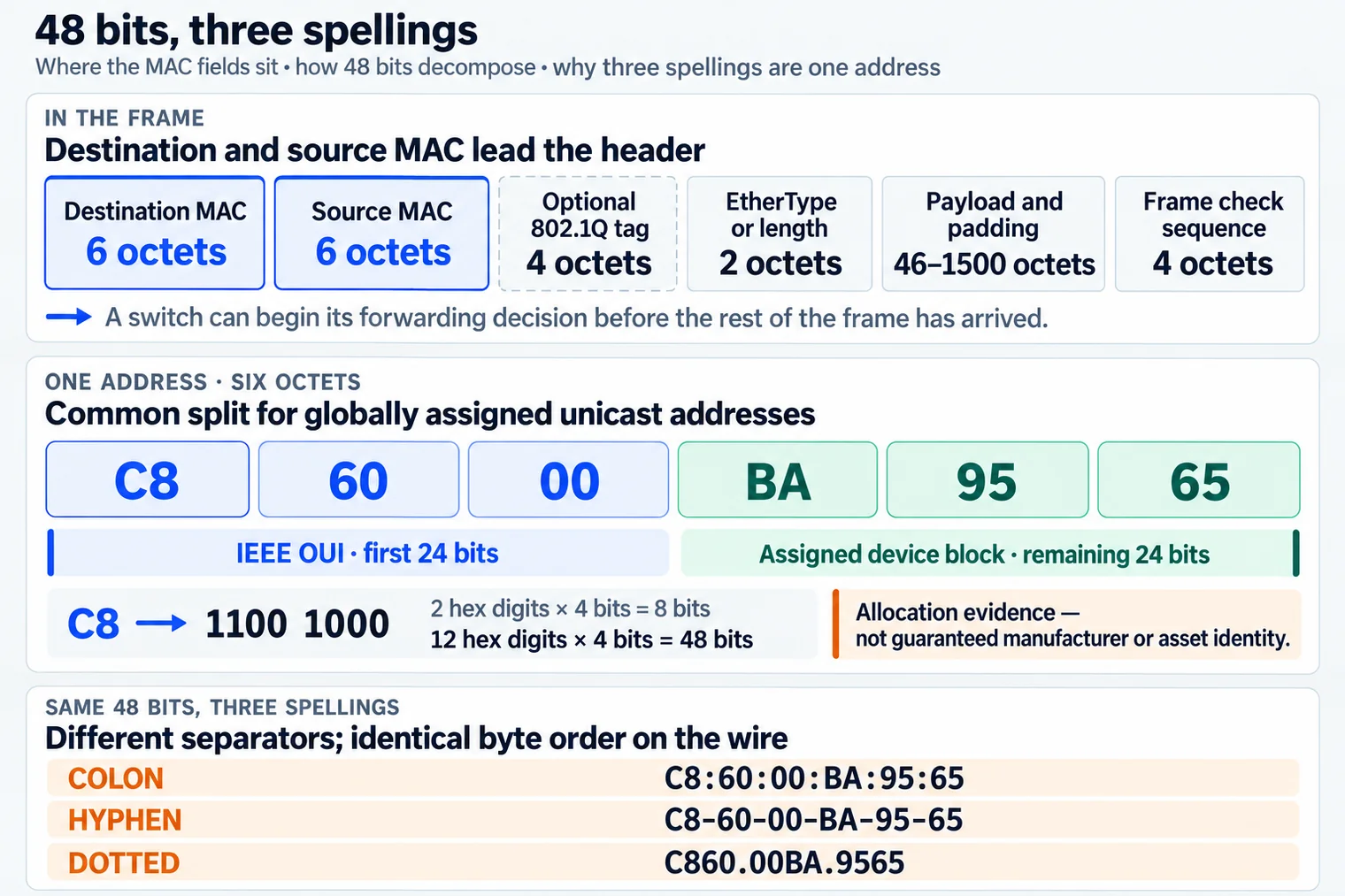This screenshot has height=896, width=1345.
Task: Click the title '48 bits, three spellings'
Action: click(x=257, y=31)
